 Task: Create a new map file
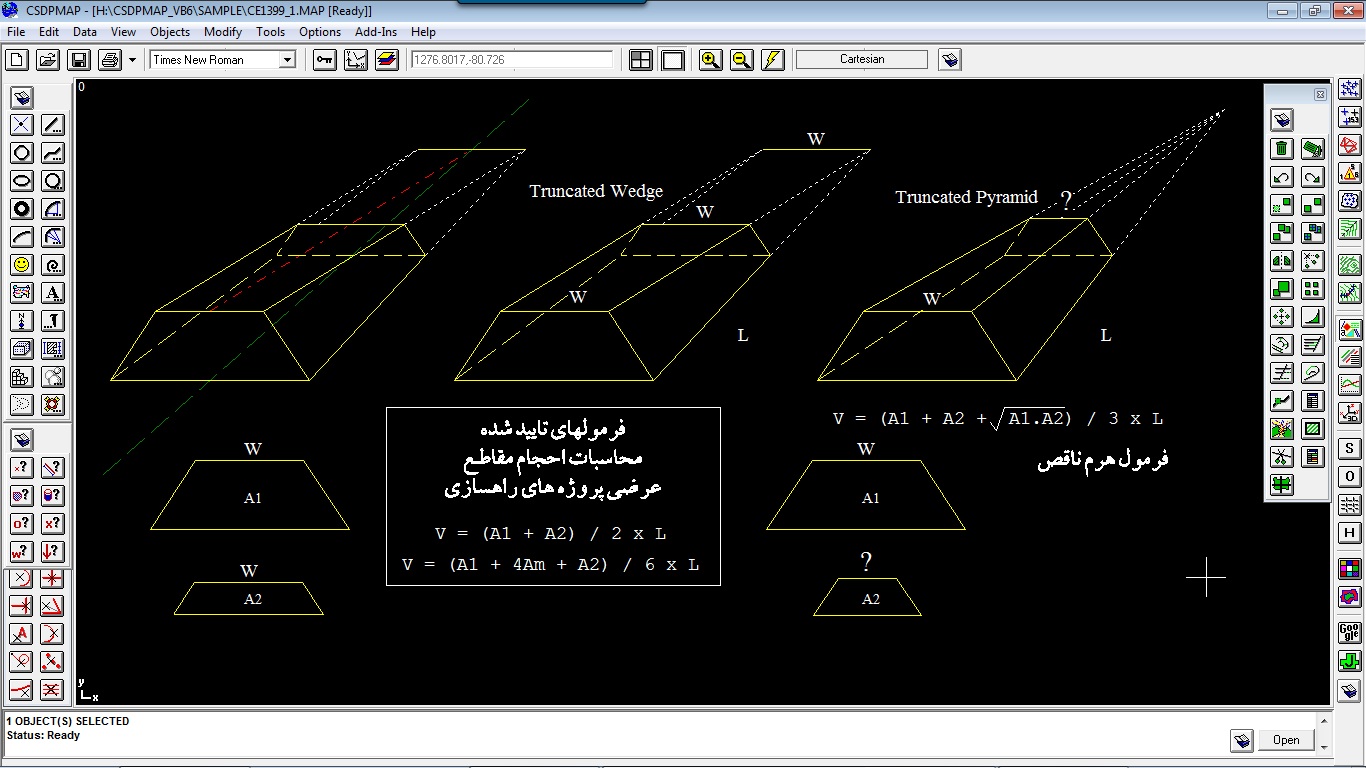point(17,60)
